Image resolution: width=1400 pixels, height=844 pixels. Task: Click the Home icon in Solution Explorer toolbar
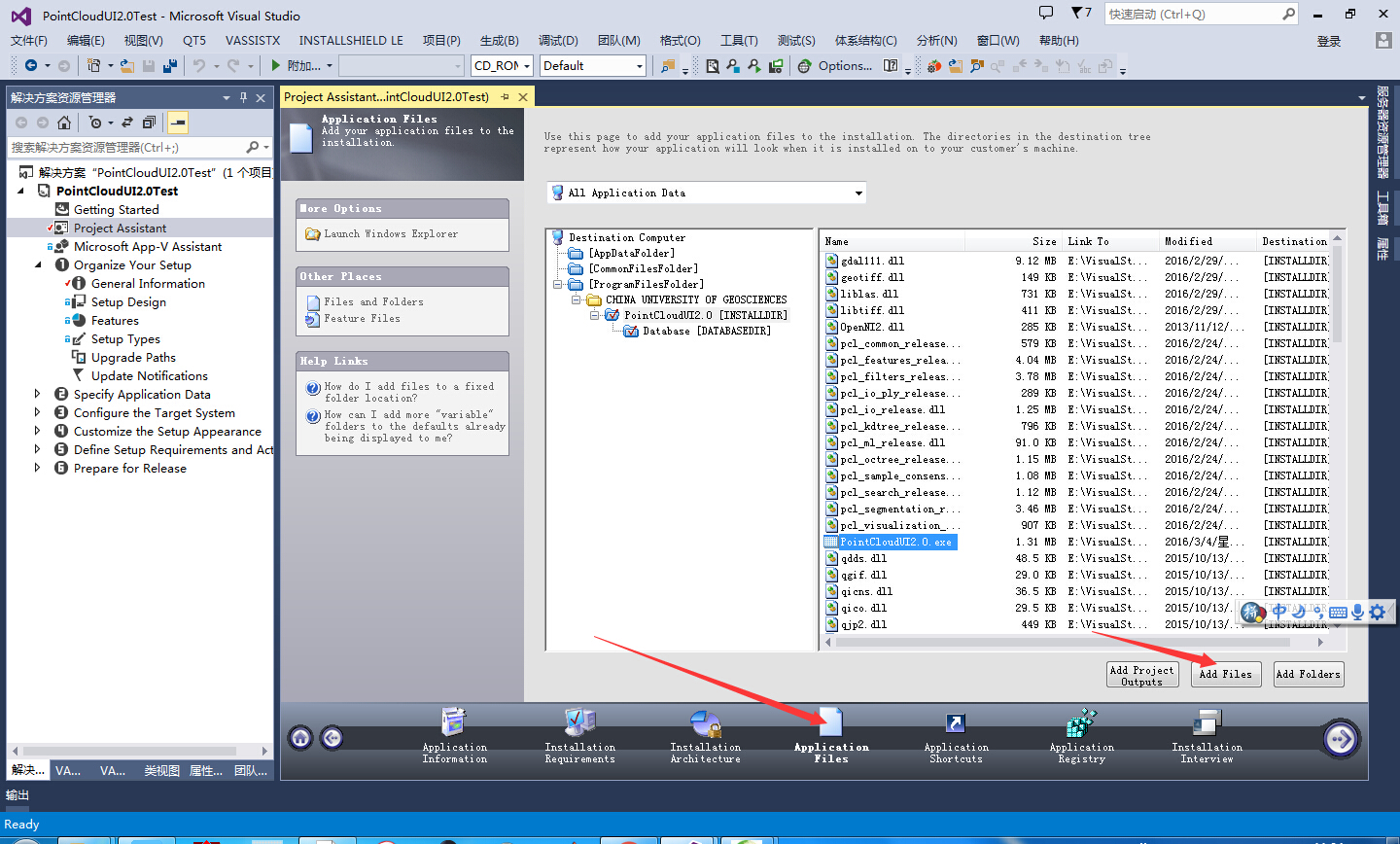(64, 123)
